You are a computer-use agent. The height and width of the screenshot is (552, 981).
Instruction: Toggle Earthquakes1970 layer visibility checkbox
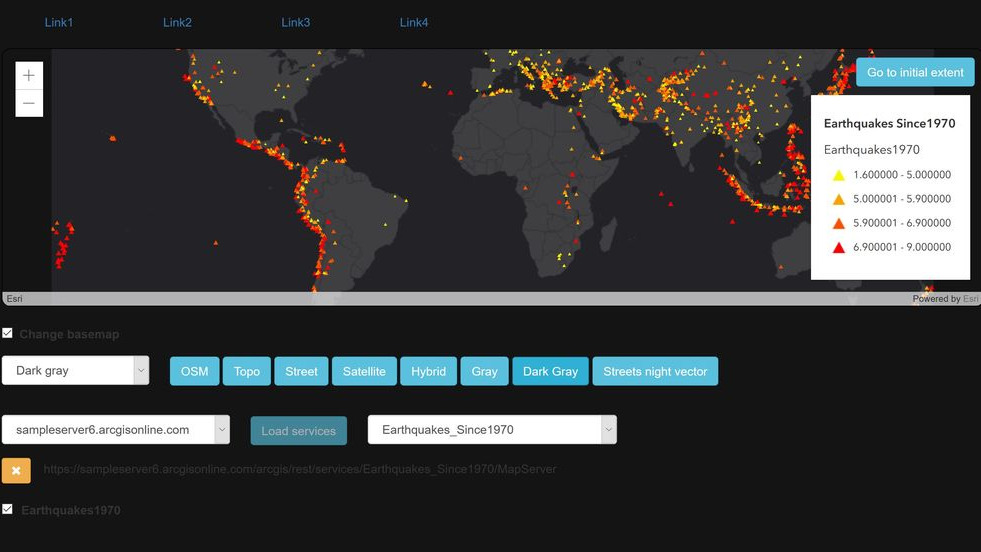coord(8,509)
